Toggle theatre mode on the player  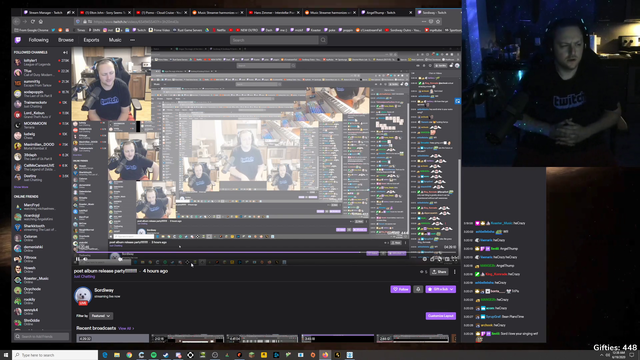point(447,259)
